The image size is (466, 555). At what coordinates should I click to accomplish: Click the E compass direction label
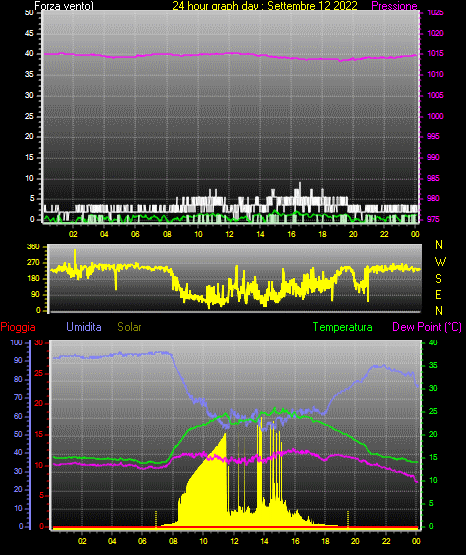click(x=438, y=295)
